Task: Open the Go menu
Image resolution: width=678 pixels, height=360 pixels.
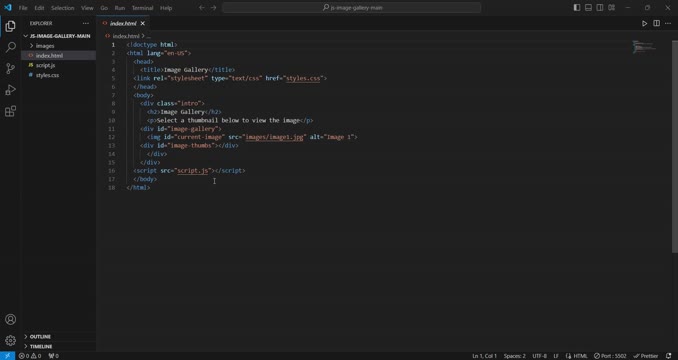Action: pyautogui.click(x=104, y=8)
